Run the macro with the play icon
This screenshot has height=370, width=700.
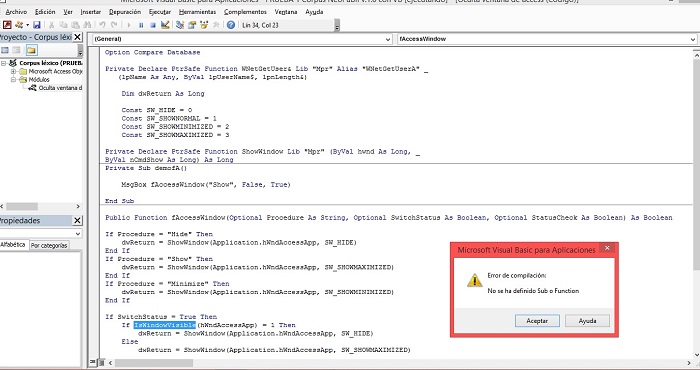coord(129,25)
